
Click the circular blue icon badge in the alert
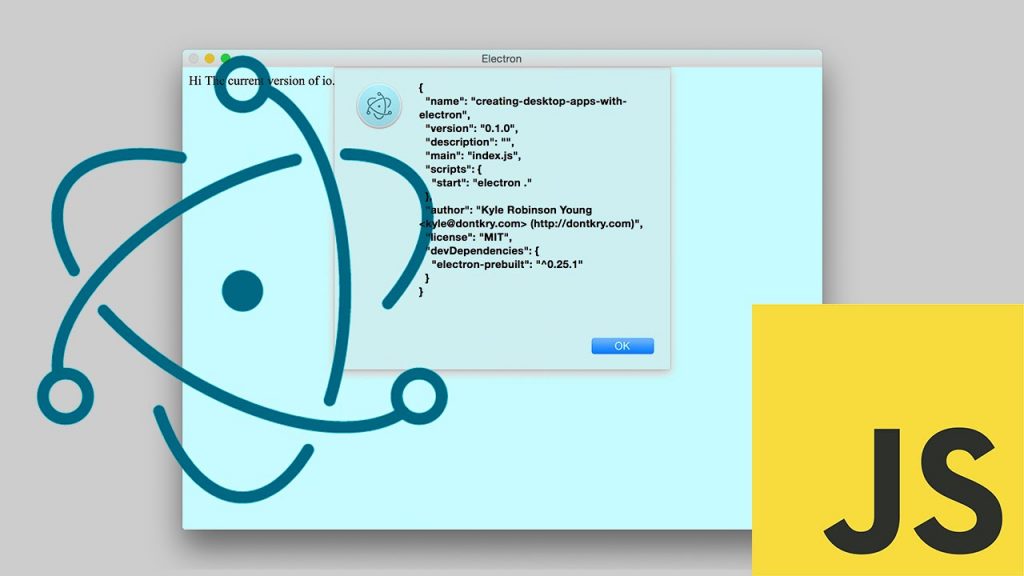tap(378, 104)
